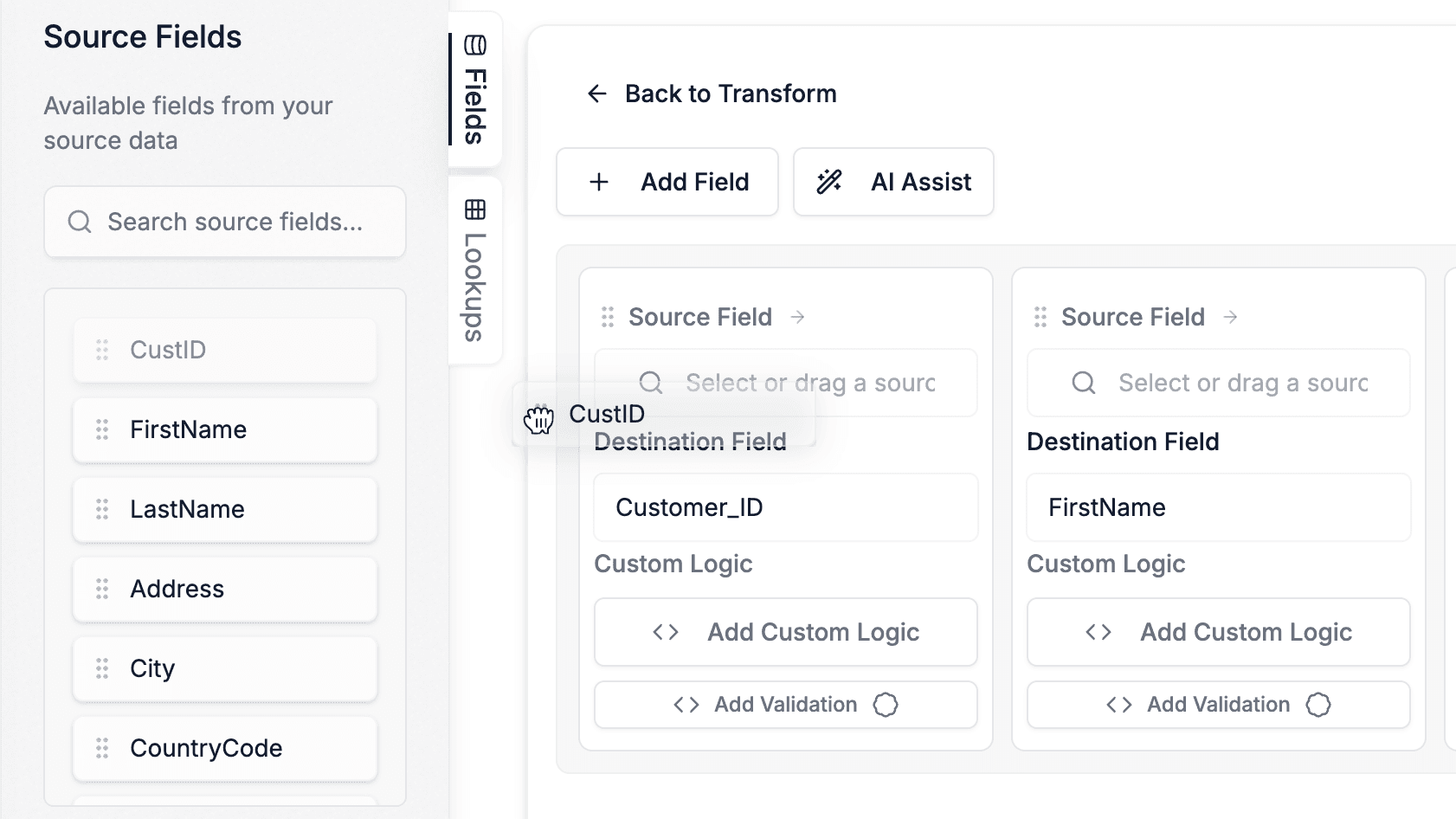Click the search magnifier in Search source fields
This screenshot has height=819, width=1456.
coord(79,222)
